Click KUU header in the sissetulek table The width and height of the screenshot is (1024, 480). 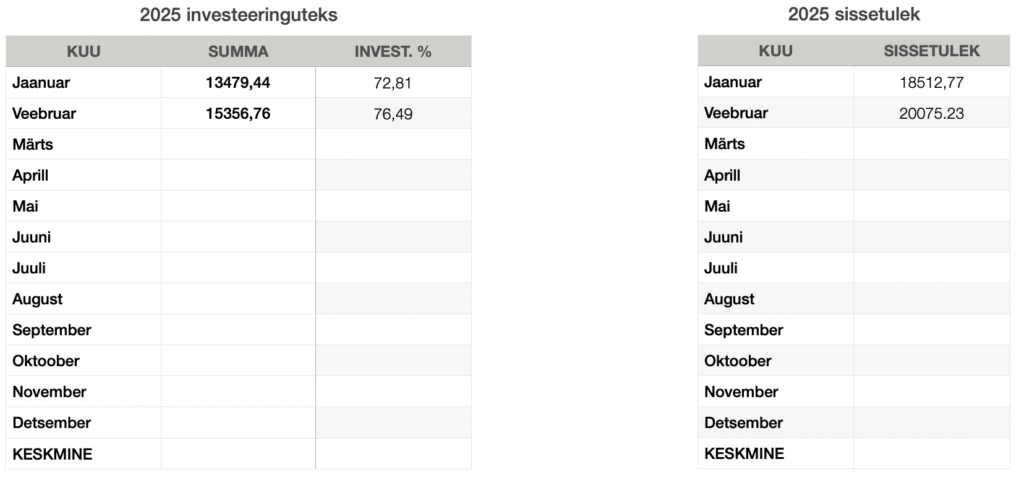click(x=776, y=50)
